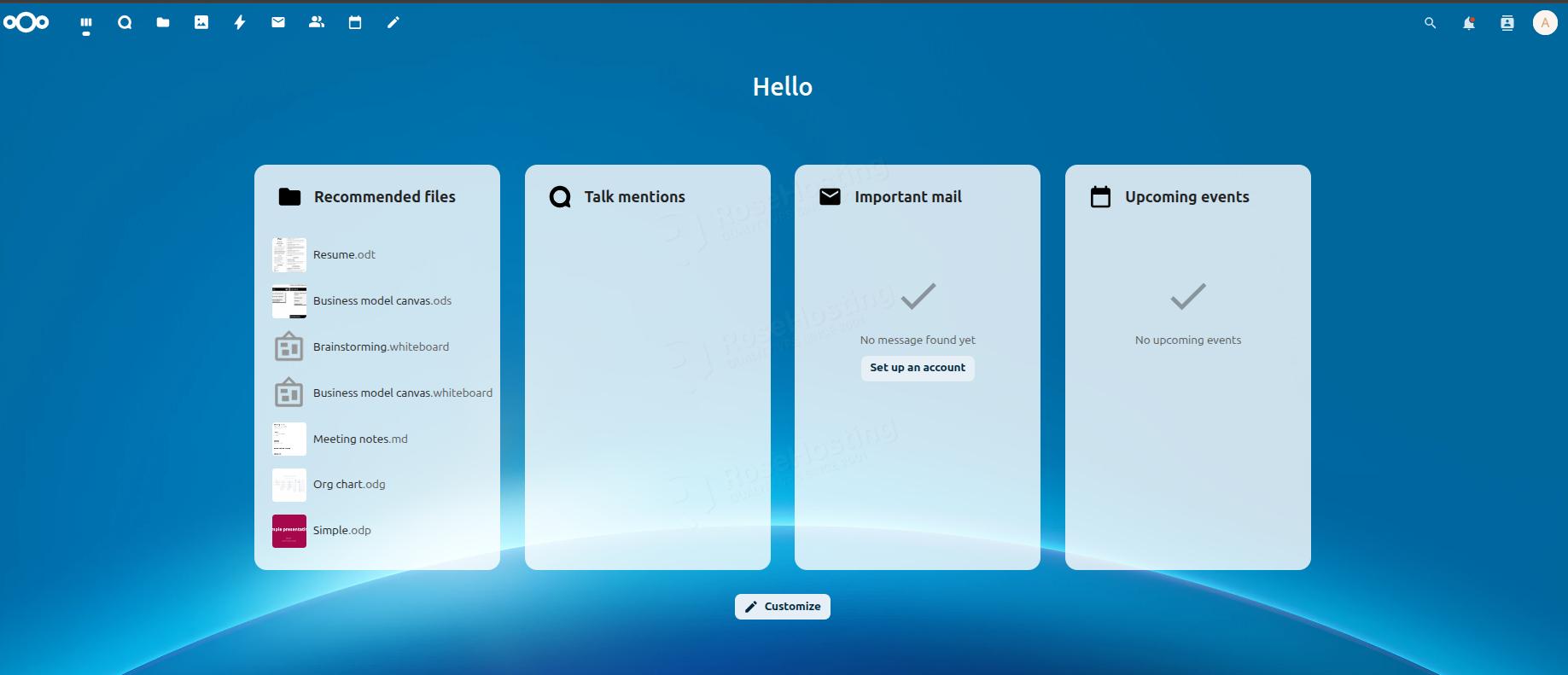Open the contacts menu in header
This screenshot has height=675, width=1568.
point(1507,23)
